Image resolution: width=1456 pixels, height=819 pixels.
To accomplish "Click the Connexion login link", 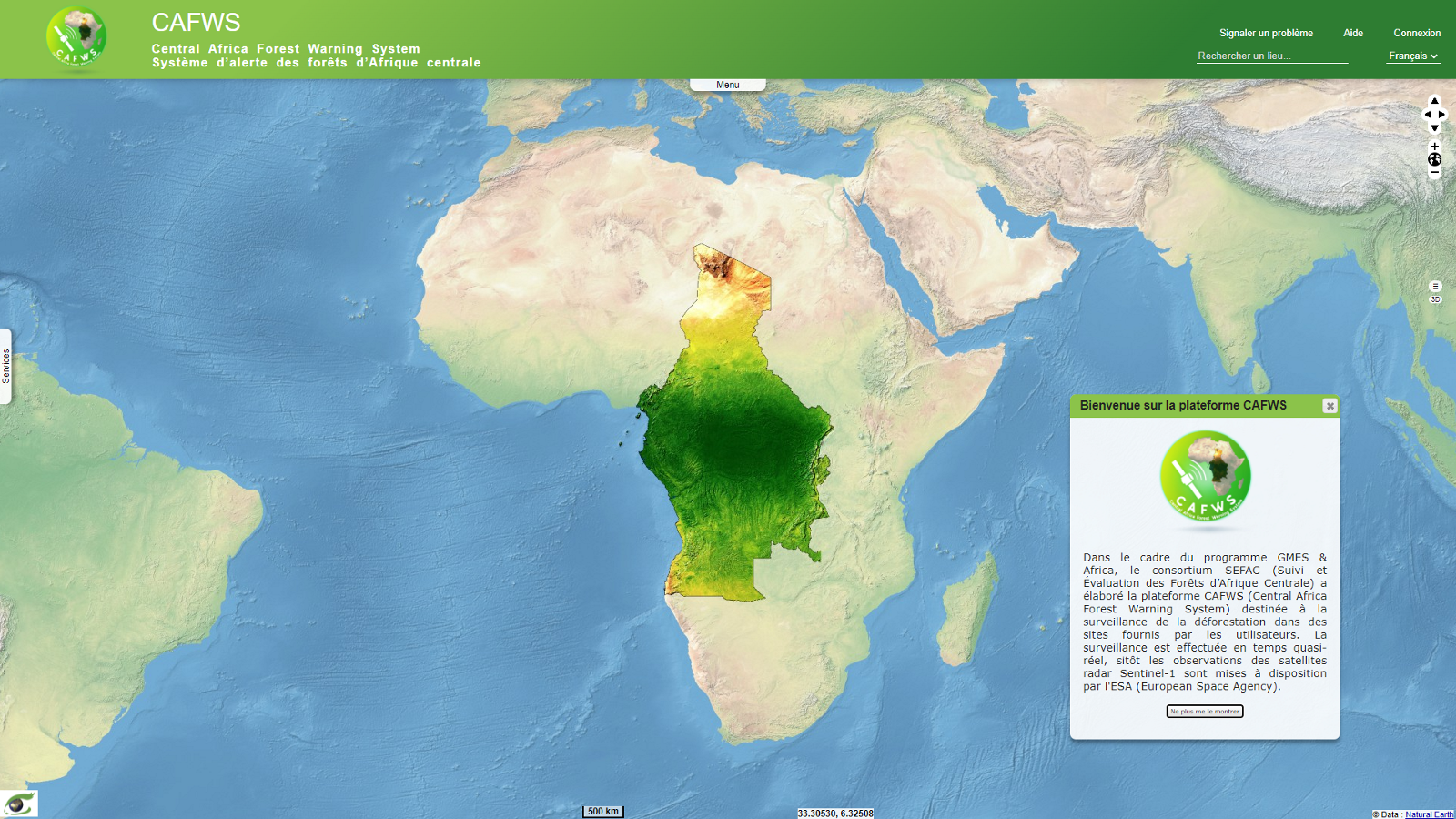I will click(x=1417, y=33).
